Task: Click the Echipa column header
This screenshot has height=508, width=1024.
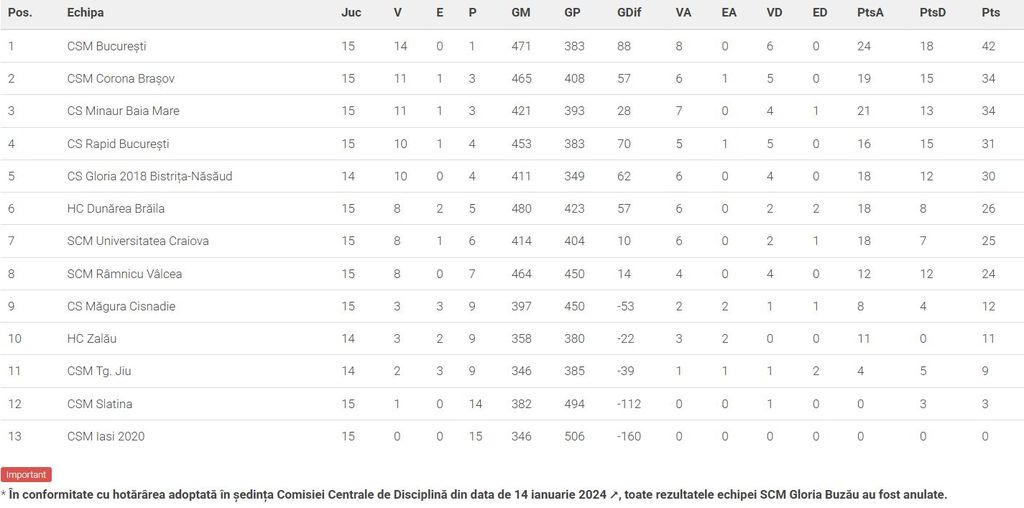Action: click(x=85, y=13)
